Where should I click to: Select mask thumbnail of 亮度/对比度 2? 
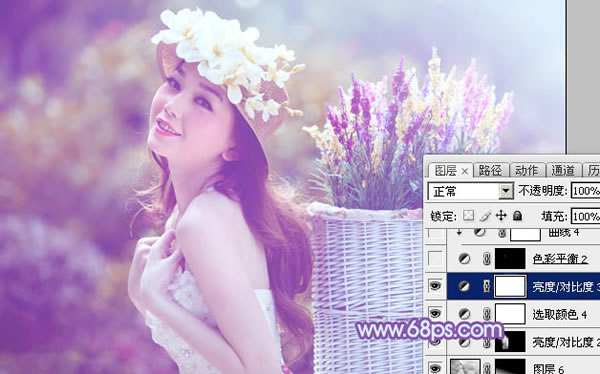[510, 341]
